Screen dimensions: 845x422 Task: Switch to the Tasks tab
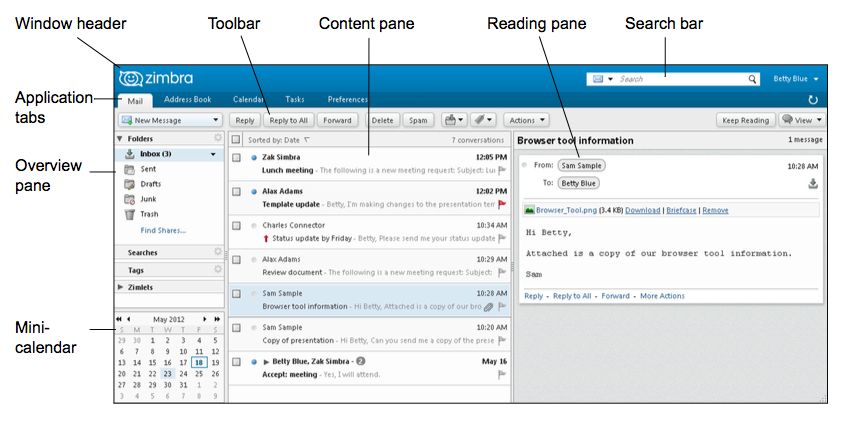coord(295,100)
